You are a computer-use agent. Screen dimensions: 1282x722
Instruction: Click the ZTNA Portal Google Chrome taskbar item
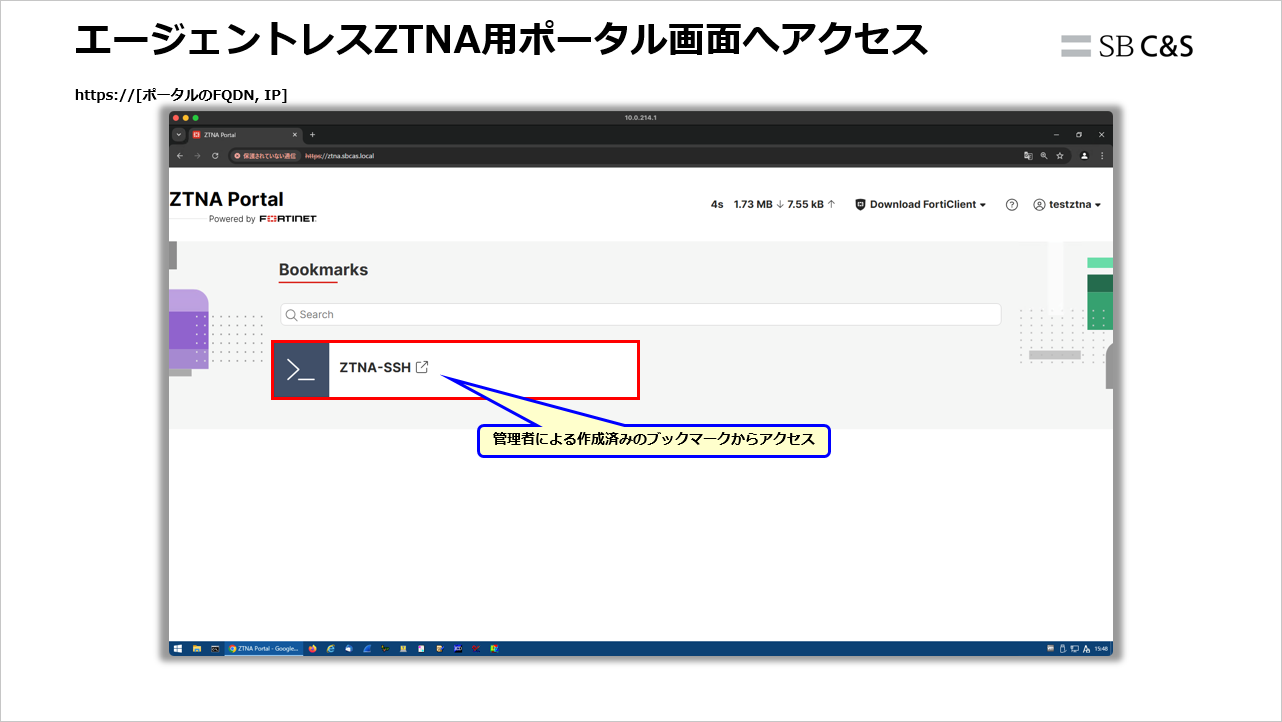tap(263, 648)
